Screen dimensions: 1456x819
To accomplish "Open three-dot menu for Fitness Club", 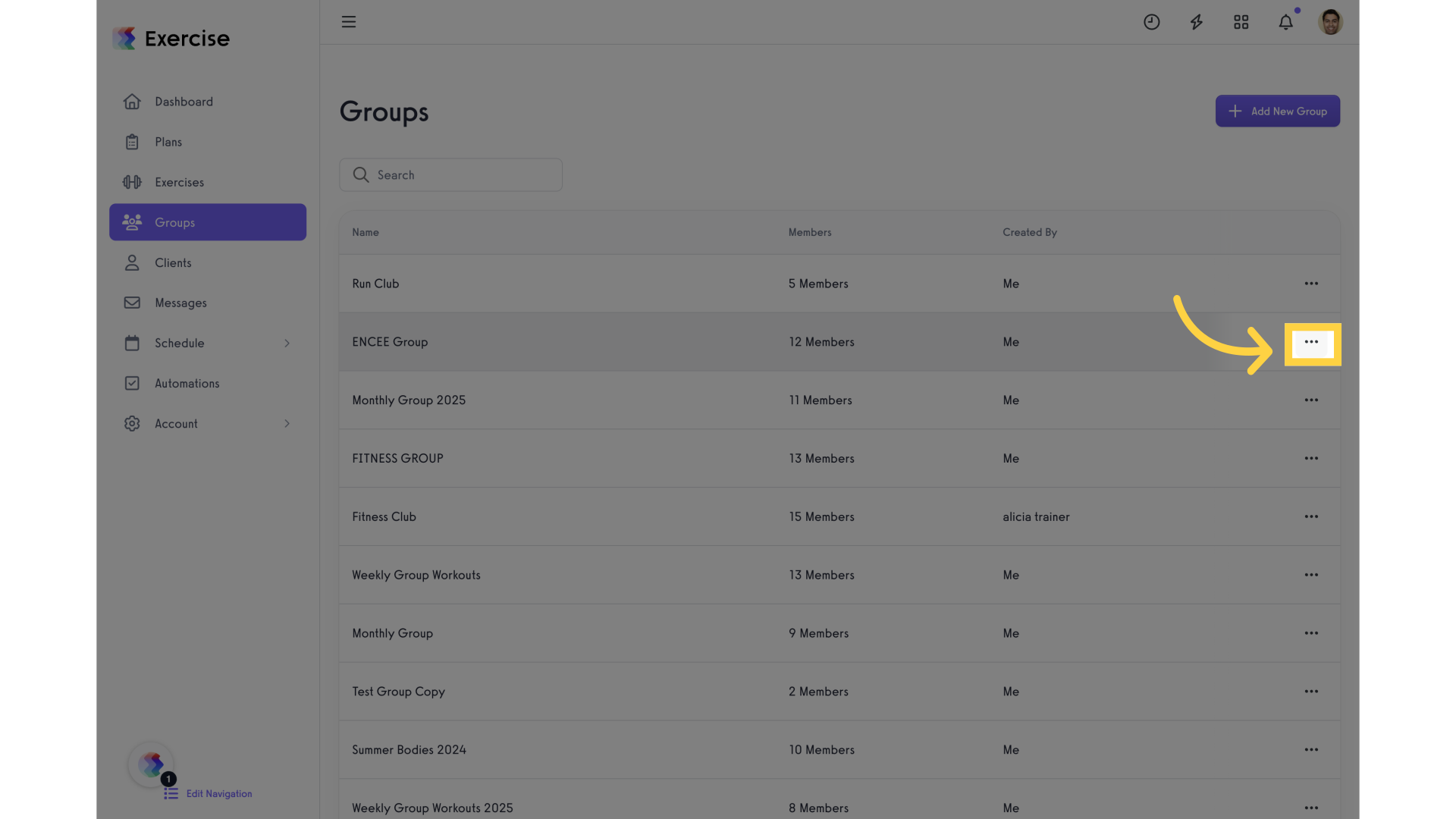I will click(1311, 516).
